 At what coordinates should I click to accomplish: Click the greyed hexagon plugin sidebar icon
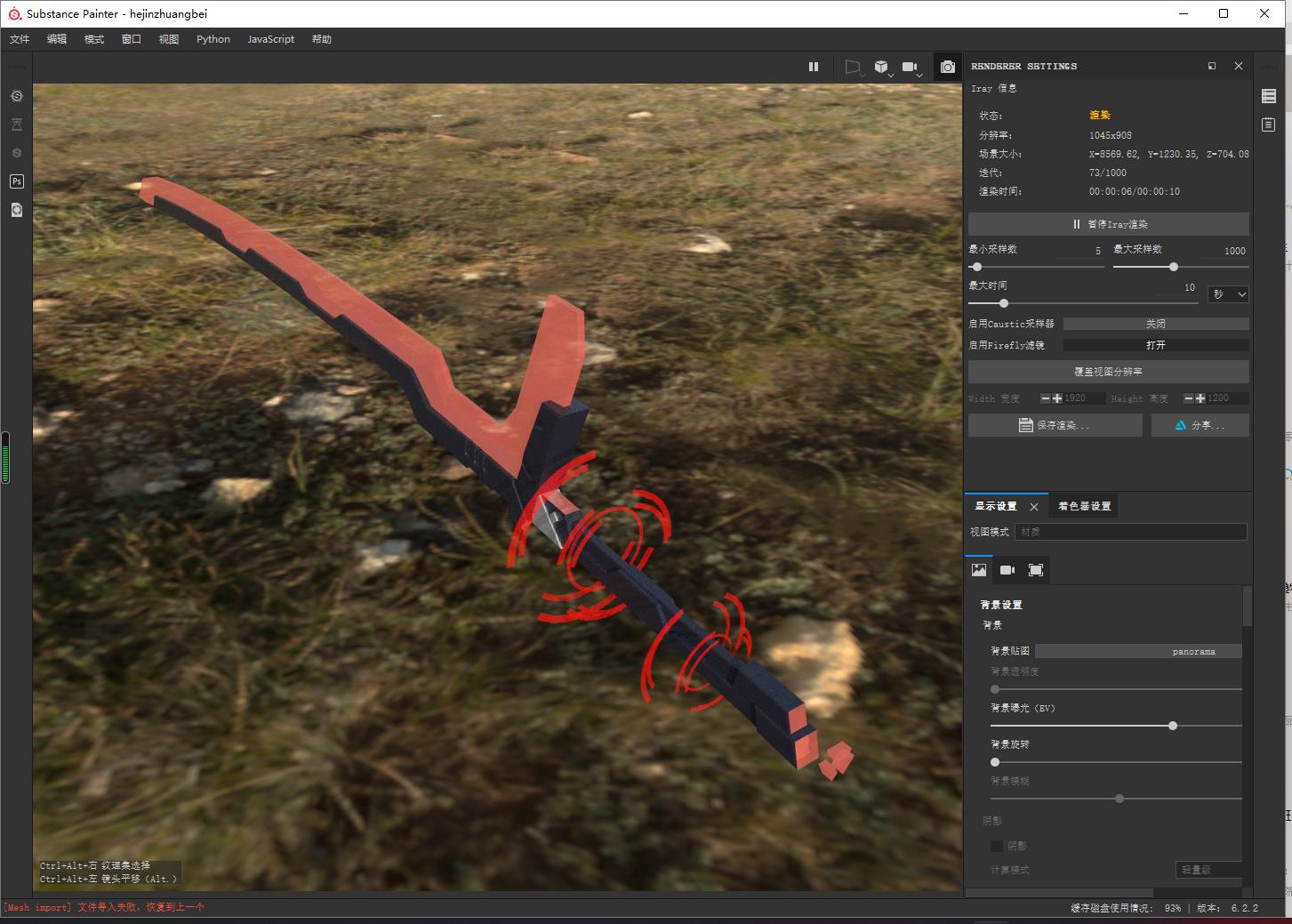point(16,153)
